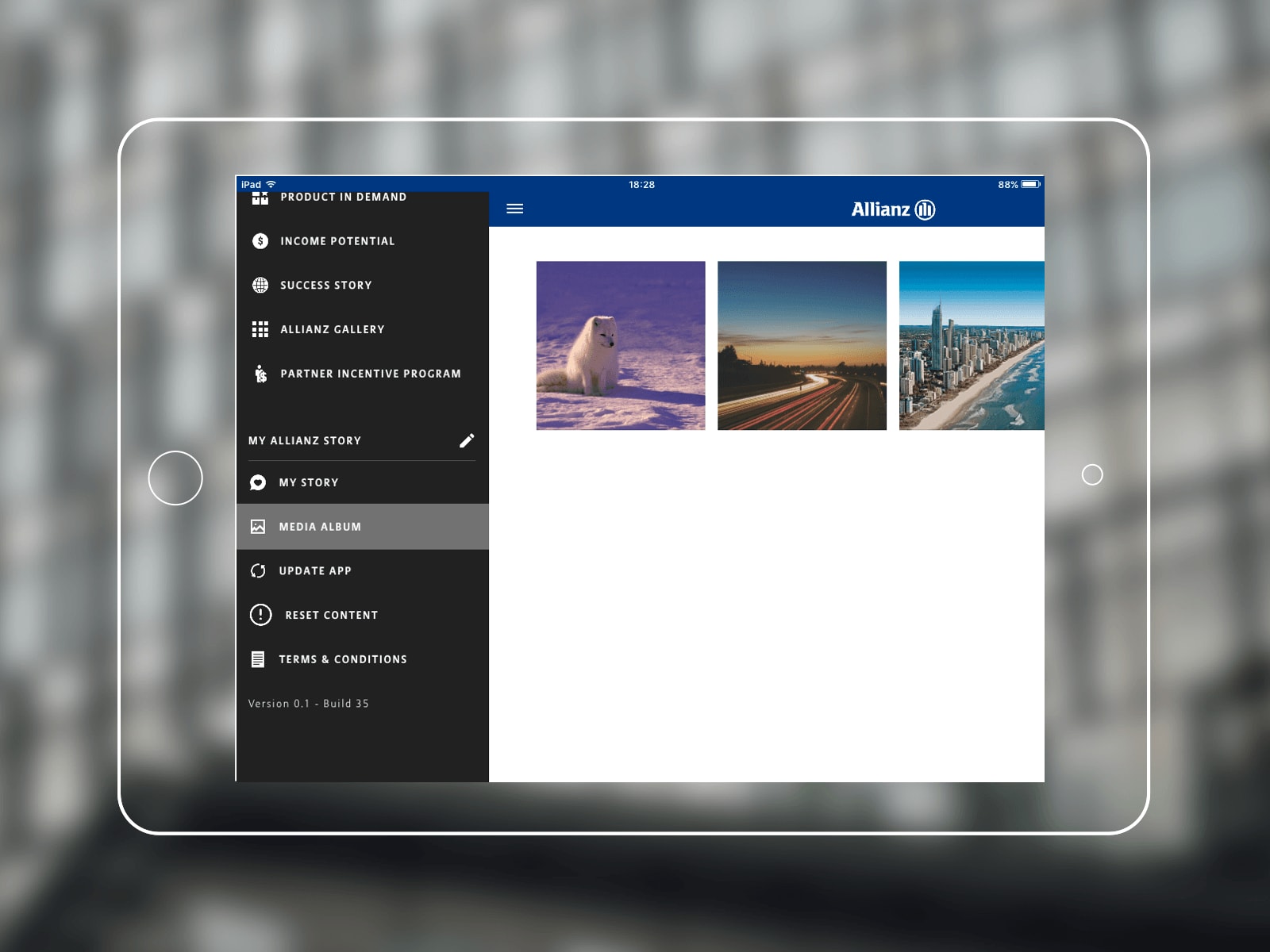This screenshot has width=1270, height=952.
Task: Click the Product in Demand icon
Action: (260, 198)
